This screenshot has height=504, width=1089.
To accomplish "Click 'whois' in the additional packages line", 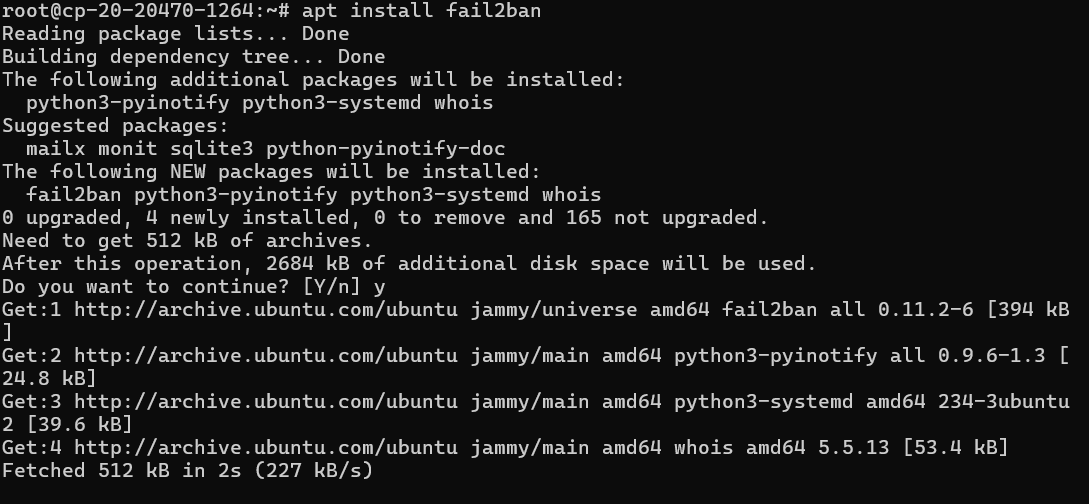I will tap(464, 103).
